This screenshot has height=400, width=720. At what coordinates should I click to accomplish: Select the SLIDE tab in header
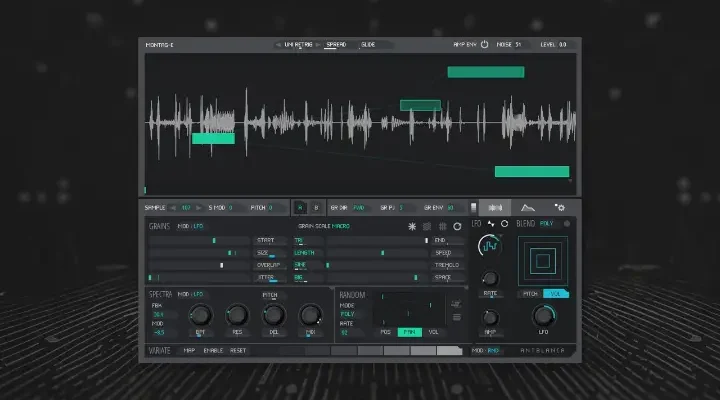pos(369,44)
